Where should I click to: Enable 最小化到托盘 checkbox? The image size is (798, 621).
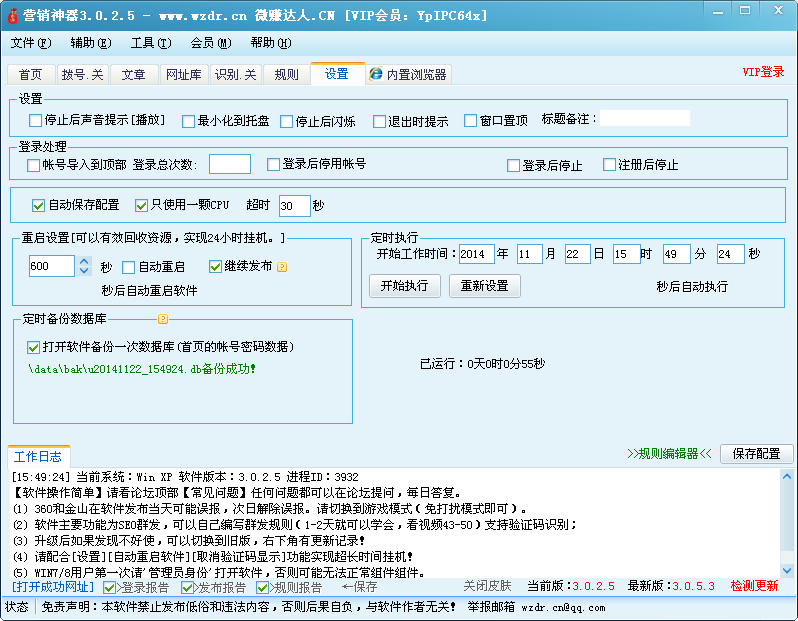(x=189, y=122)
